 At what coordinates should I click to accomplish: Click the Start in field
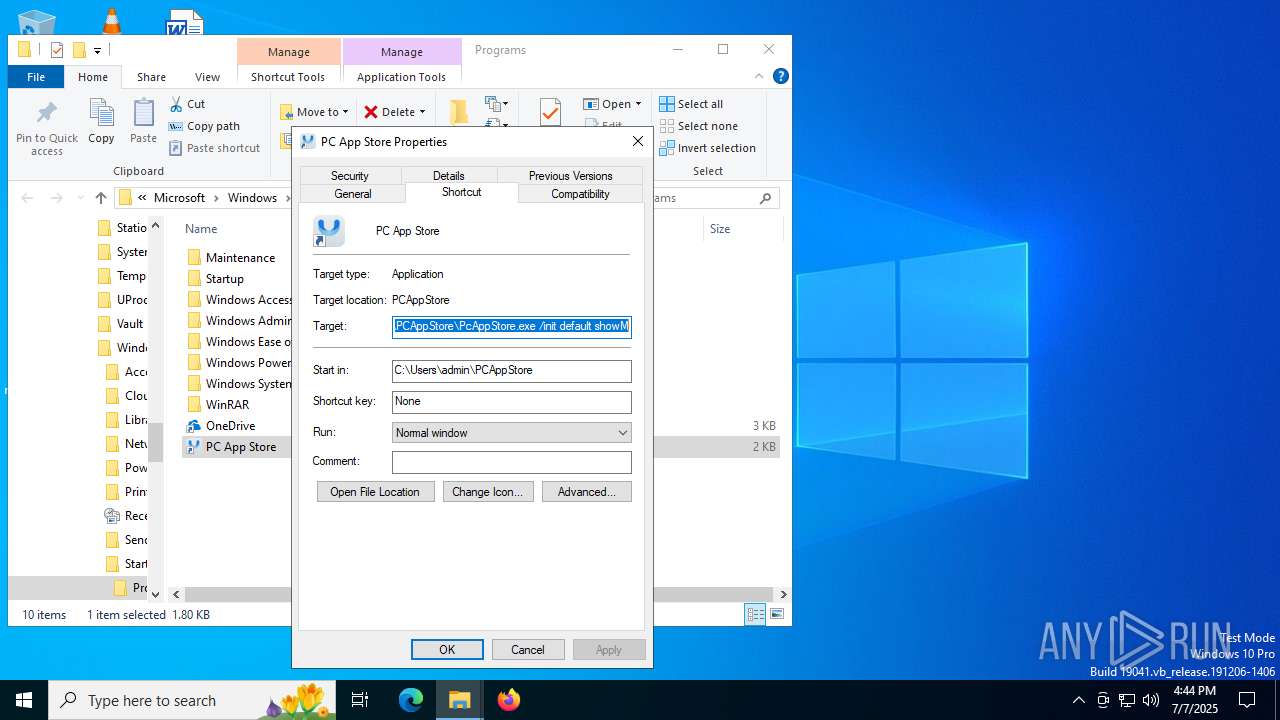coord(512,371)
